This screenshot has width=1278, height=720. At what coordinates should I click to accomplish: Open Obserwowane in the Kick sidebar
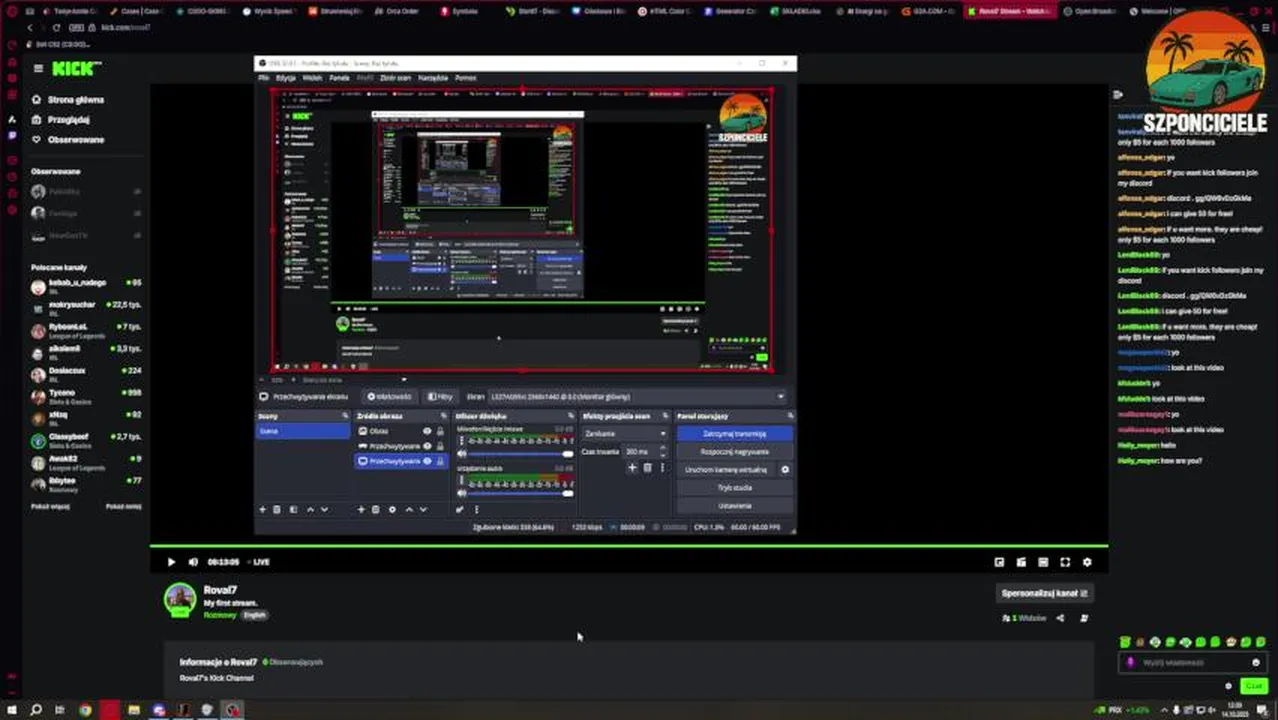[x=68, y=140]
